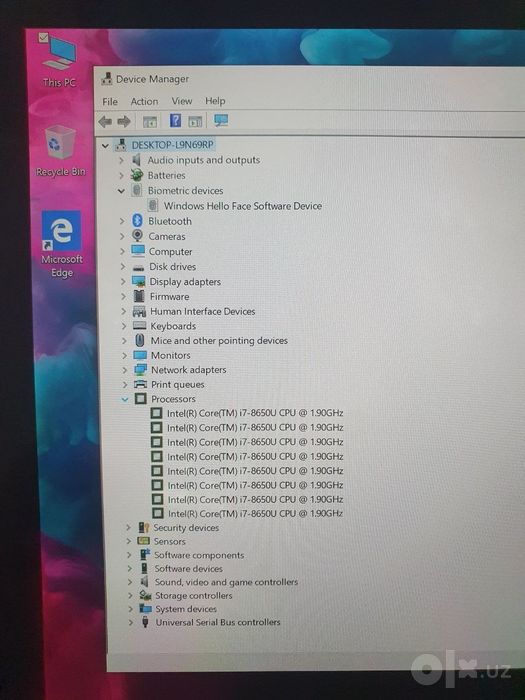Click the Forward arrow in Device Manager toolbar
The width and height of the screenshot is (525, 700).
click(124, 121)
